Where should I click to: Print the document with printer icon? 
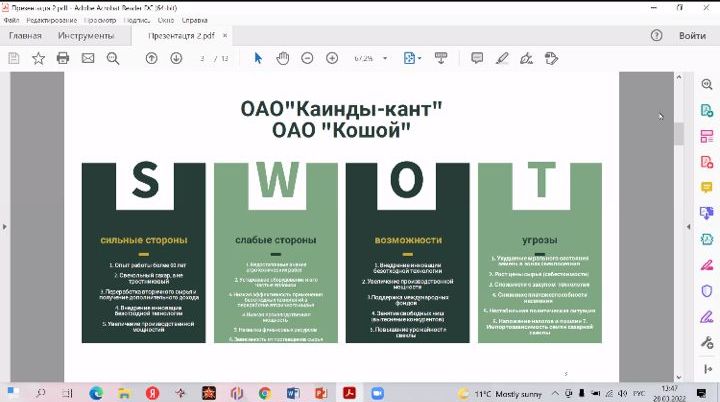coord(63,58)
